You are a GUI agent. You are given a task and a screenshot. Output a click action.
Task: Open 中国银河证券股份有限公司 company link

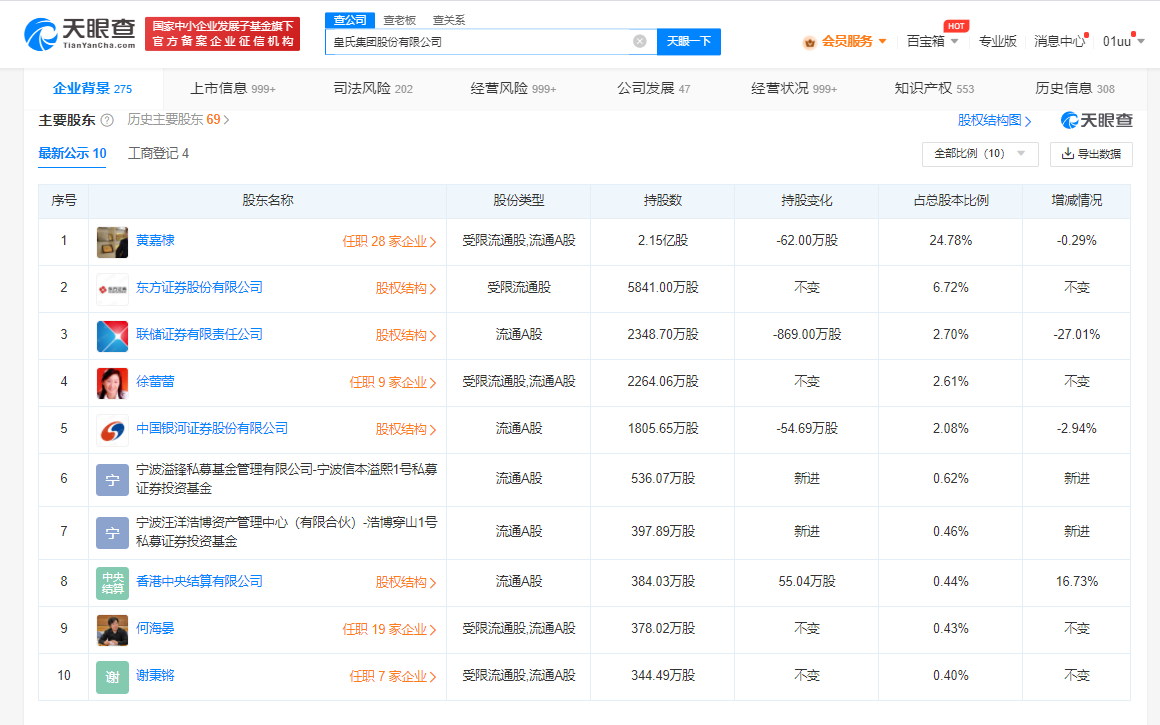(212, 428)
